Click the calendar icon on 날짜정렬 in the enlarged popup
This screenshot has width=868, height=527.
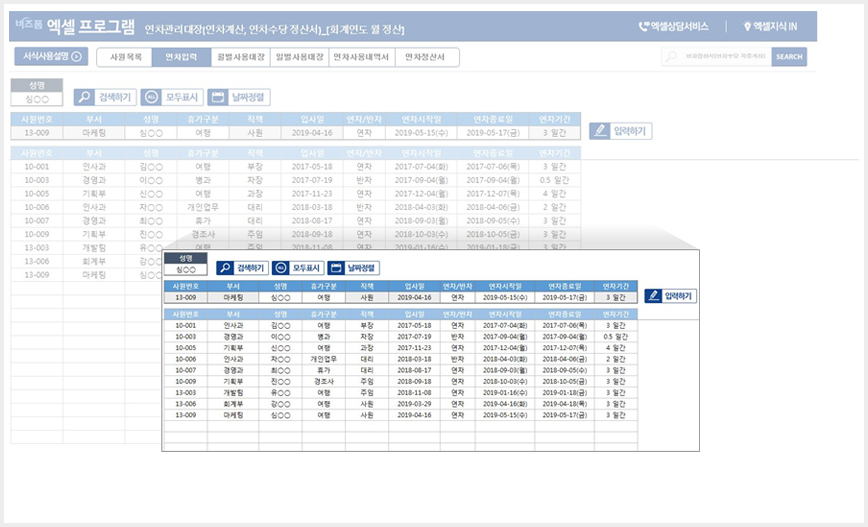pyautogui.click(x=337, y=268)
